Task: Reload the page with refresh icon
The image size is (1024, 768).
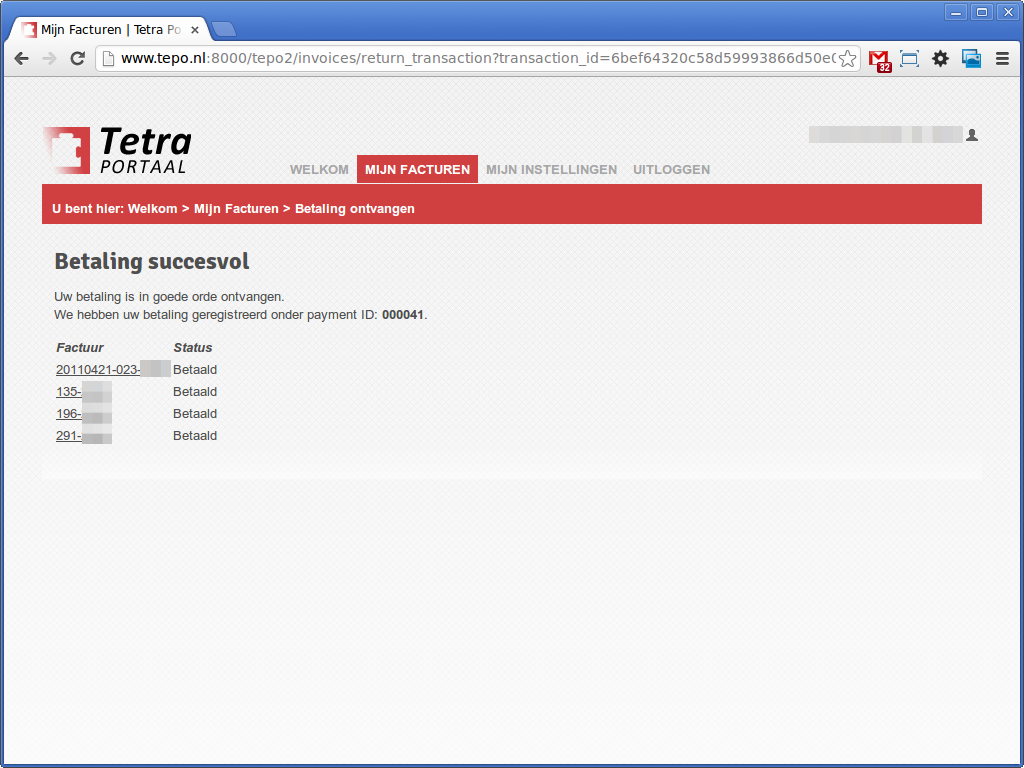Action: coord(77,59)
